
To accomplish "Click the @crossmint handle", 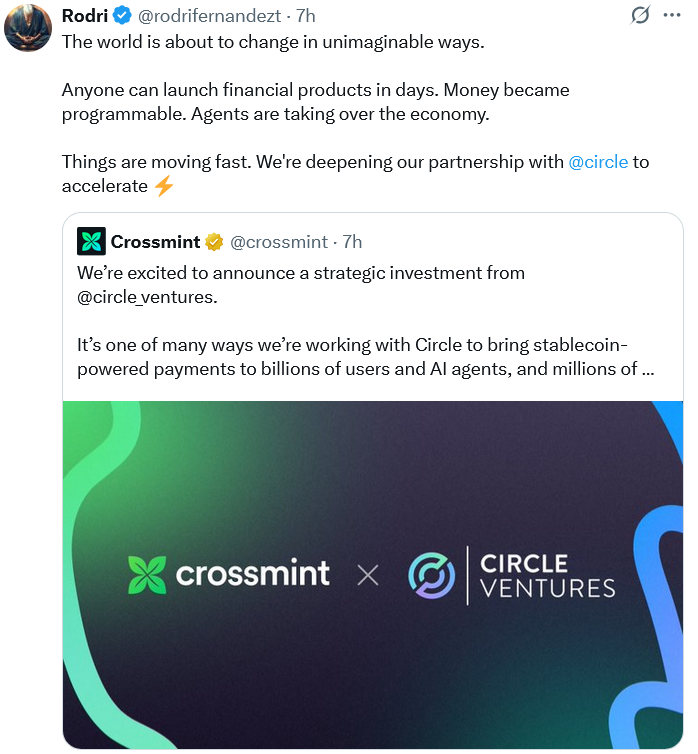I will (279, 242).
